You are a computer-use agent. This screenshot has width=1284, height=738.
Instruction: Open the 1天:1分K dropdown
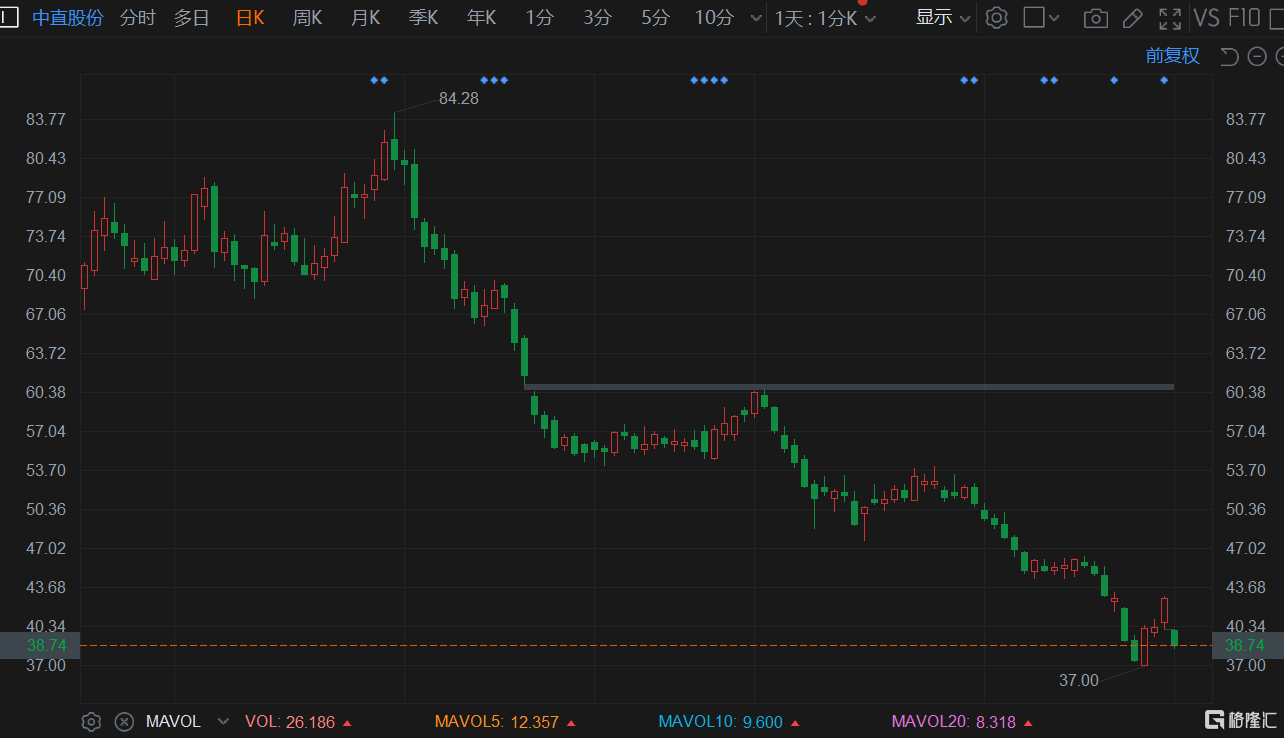coord(825,18)
